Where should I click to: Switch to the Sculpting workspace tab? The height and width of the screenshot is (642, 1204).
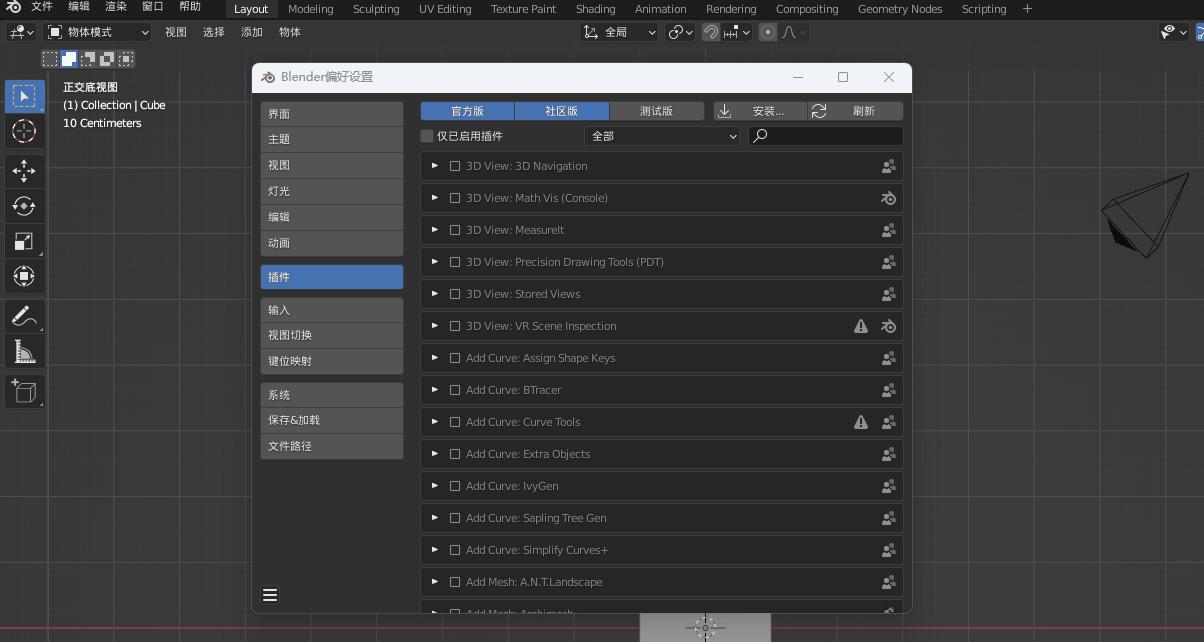pyautogui.click(x=376, y=9)
